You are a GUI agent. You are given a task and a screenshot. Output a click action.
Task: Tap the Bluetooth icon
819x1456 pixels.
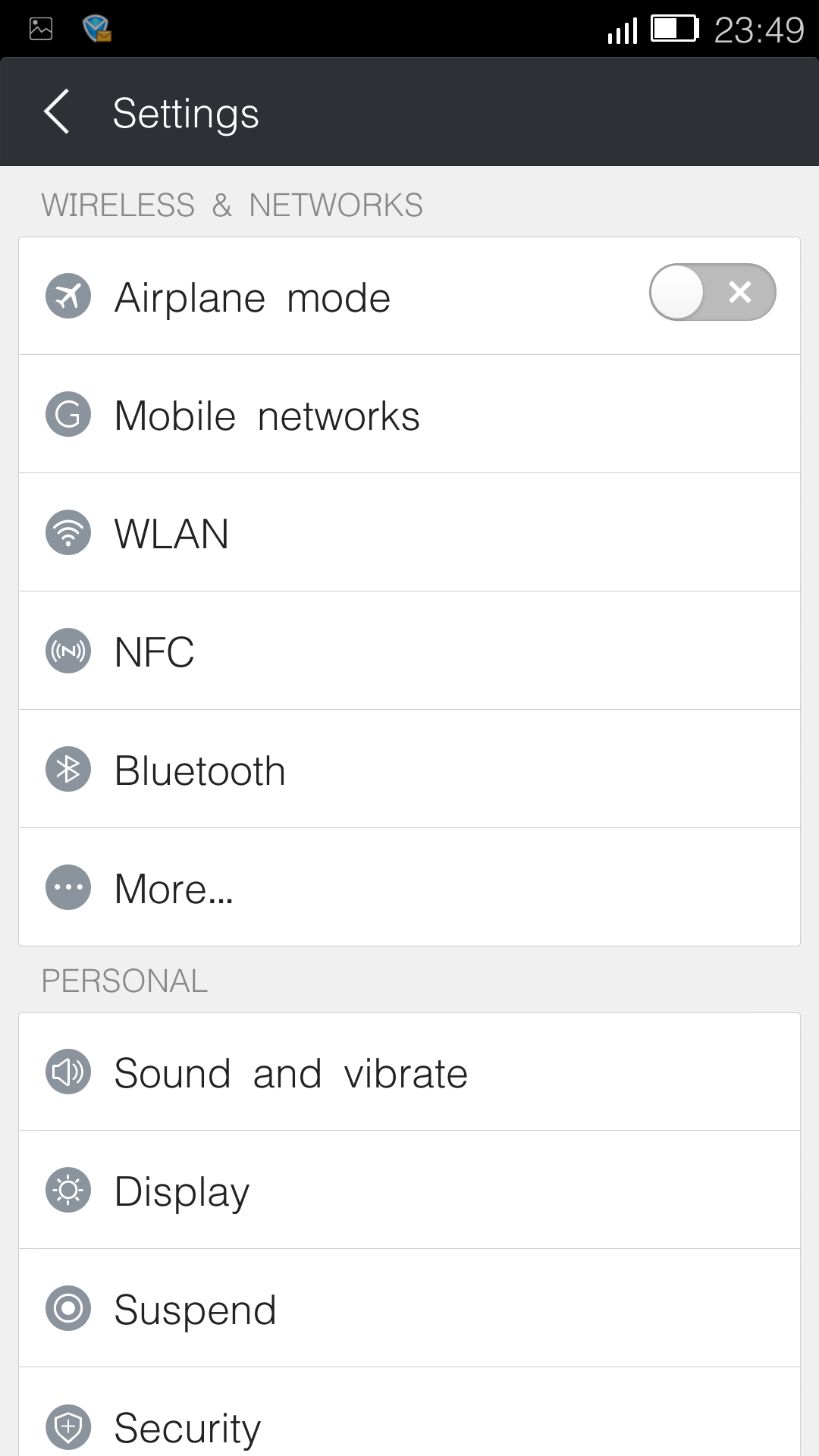click(x=68, y=769)
